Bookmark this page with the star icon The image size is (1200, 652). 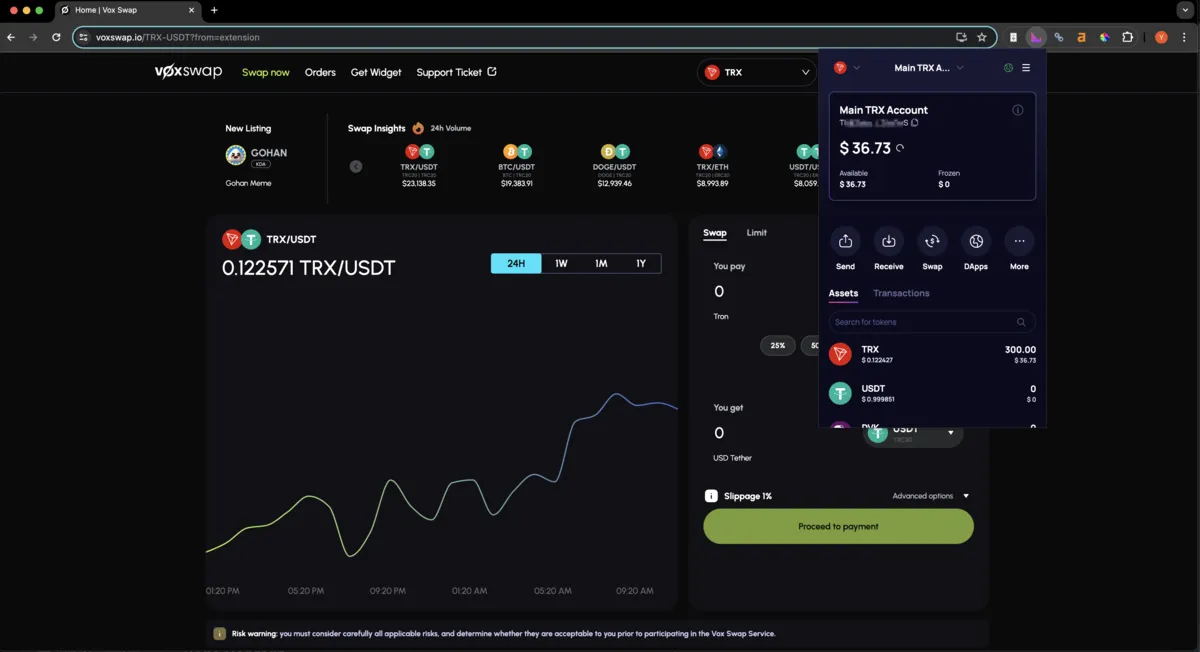click(x=982, y=37)
